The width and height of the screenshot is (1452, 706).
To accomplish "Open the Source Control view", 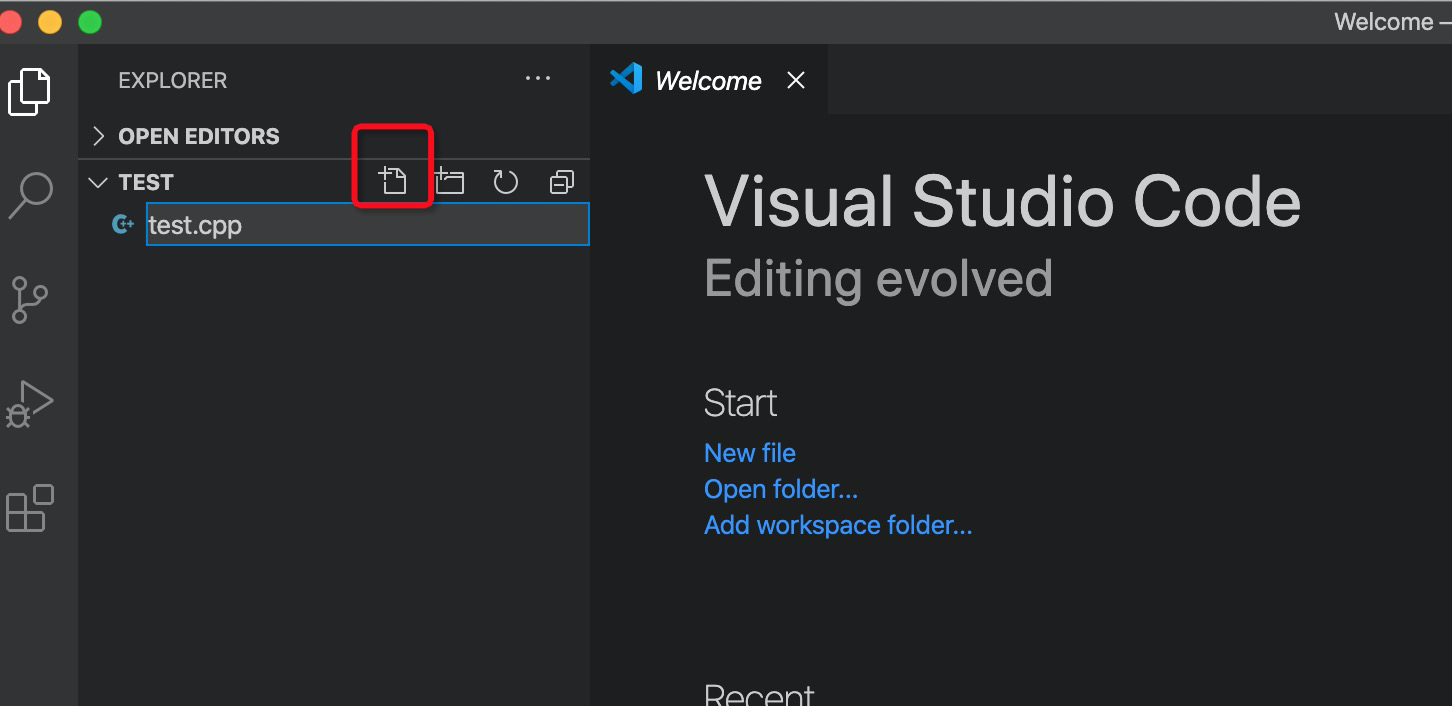I will (x=29, y=300).
